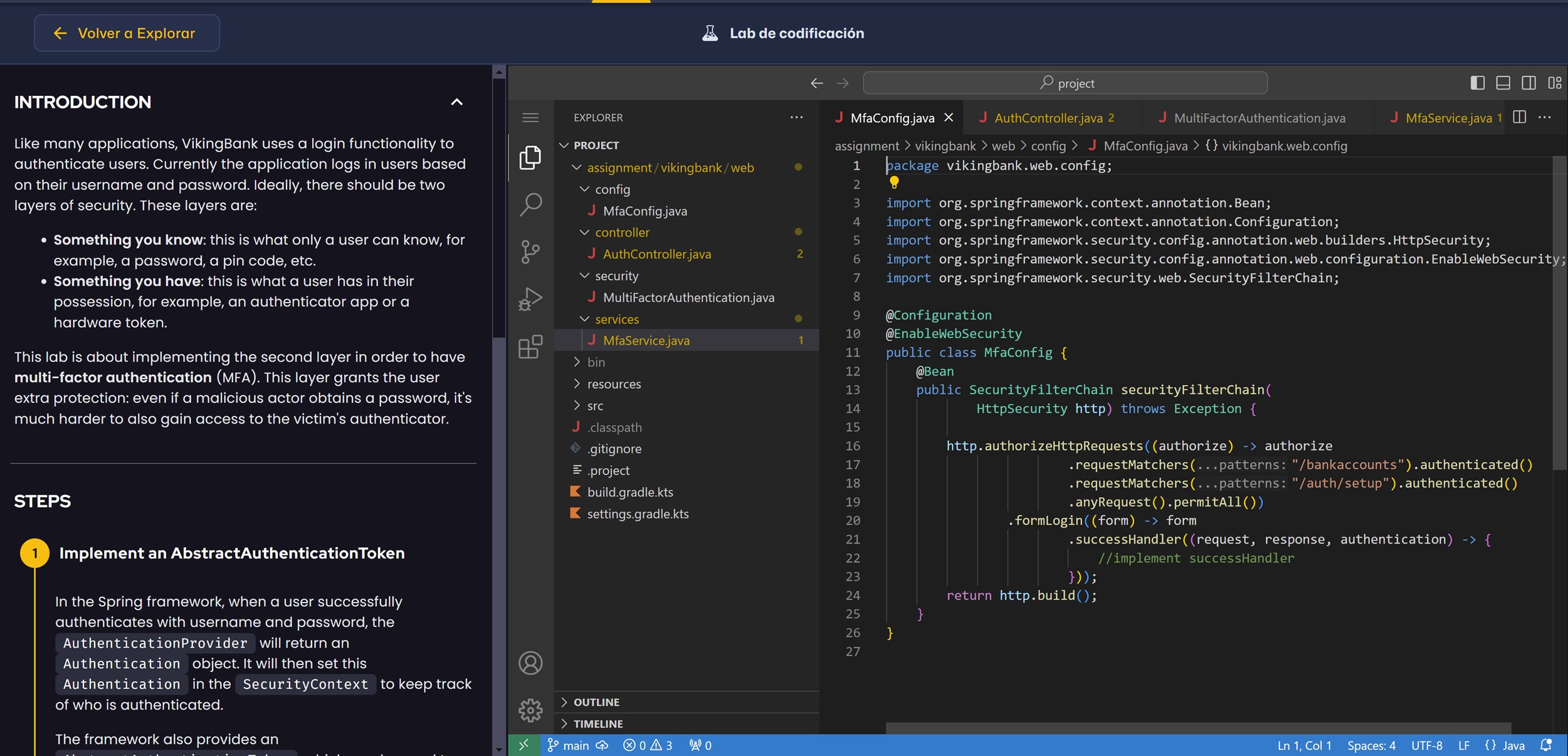Switch to the MultiFactorAuthentication.java tab
Viewport: 1568px width, 756px height.
point(1257,117)
